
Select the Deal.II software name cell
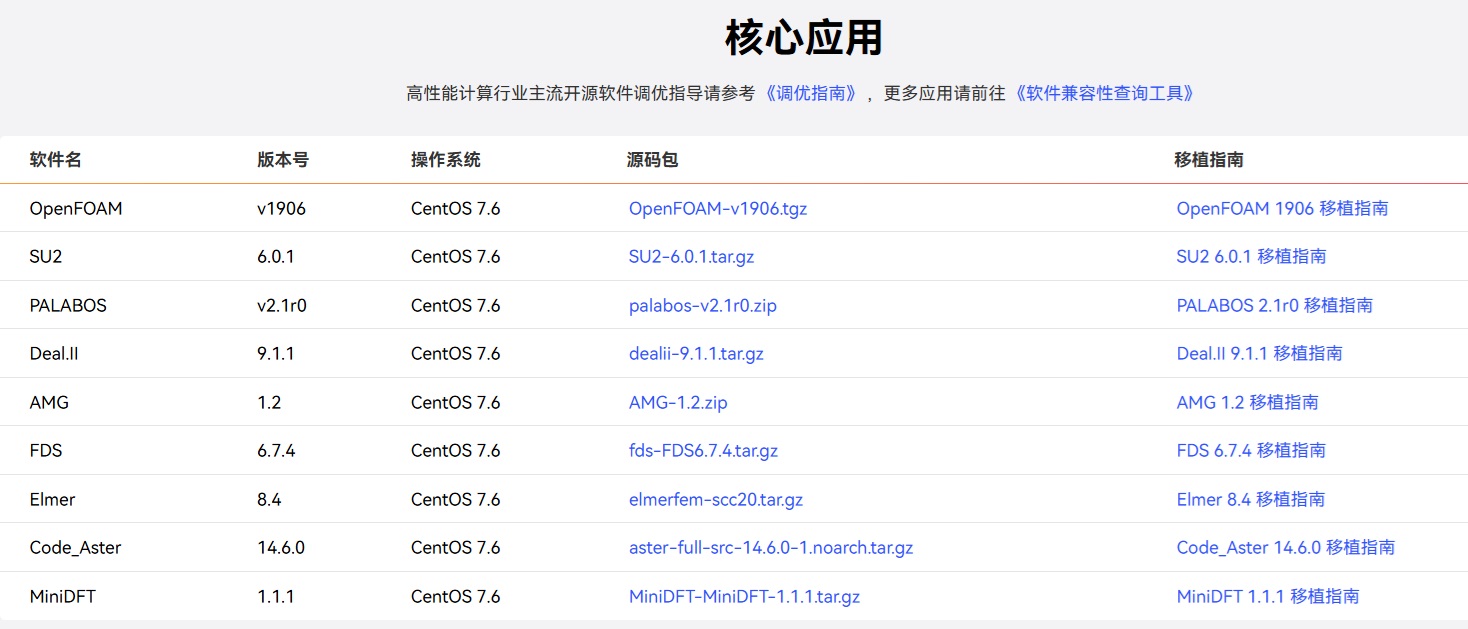pos(54,353)
